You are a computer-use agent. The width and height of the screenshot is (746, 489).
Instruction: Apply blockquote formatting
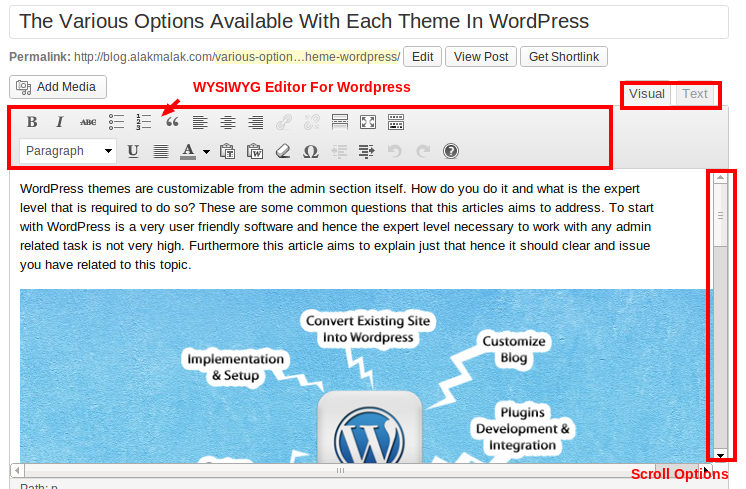[x=172, y=122]
